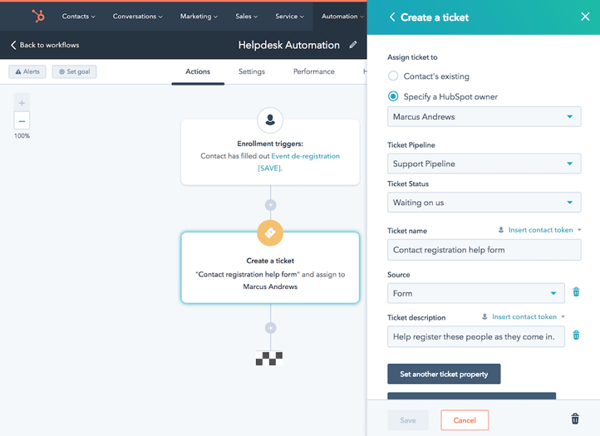Image resolution: width=600 pixels, height=436 pixels.
Task: Delete Ticket description with trash icon
Action: (576, 336)
